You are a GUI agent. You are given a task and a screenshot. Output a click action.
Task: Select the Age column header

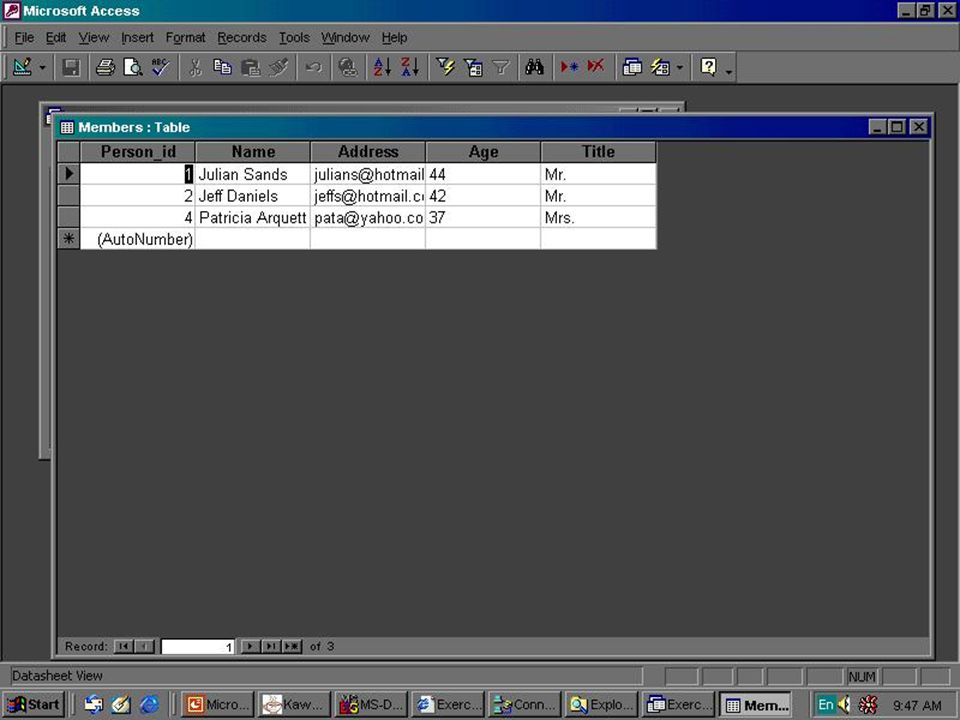[483, 152]
